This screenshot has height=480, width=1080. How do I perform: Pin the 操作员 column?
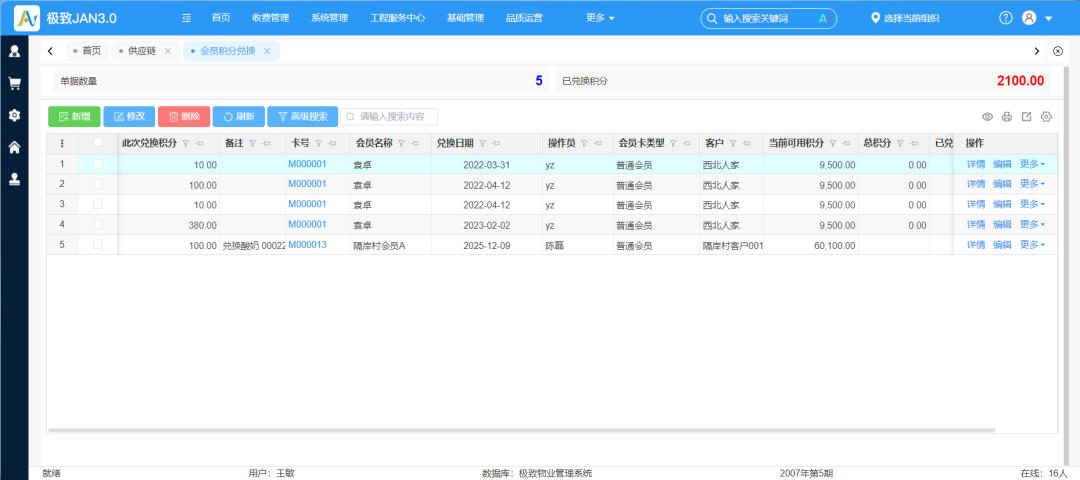click(x=597, y=143)
